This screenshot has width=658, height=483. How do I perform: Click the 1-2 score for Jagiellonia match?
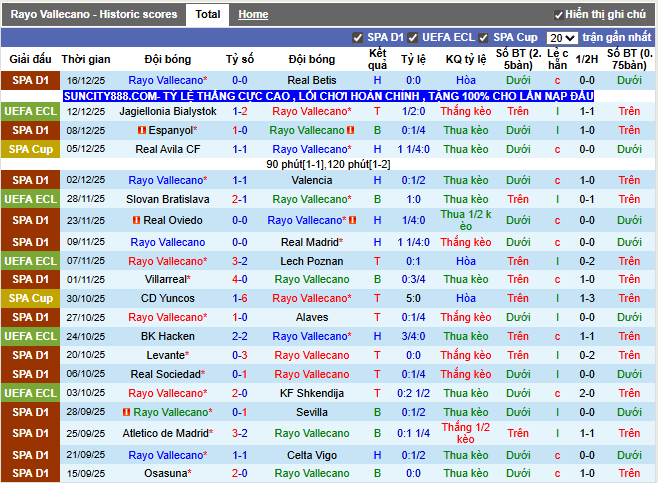pyautogui.click(x=240, y=111)
